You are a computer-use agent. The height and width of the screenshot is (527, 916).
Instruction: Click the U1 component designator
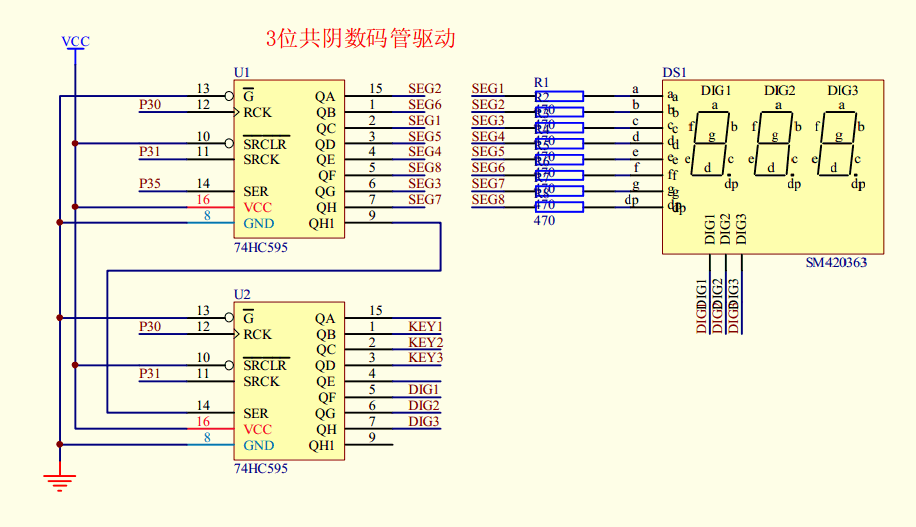(242, 73)
